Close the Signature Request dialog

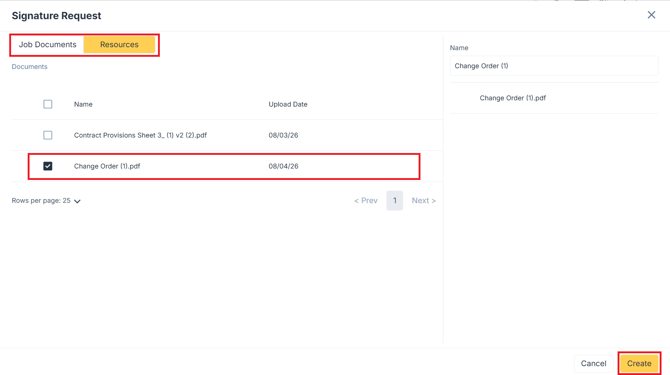pyautogui.click(x=651, y=15)
